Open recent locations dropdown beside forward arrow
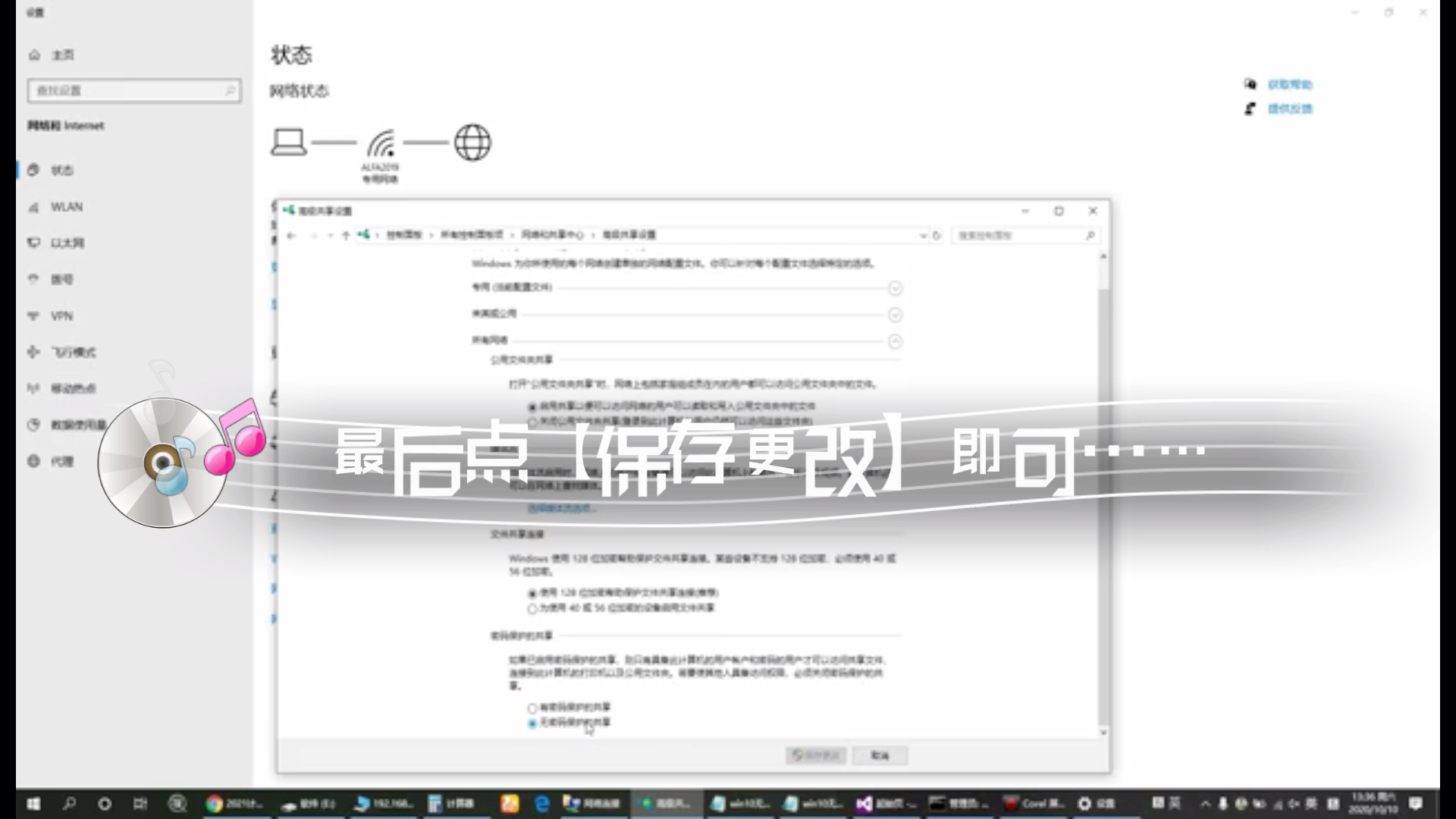Screen dimensions: 1456x819 (331, 236)
